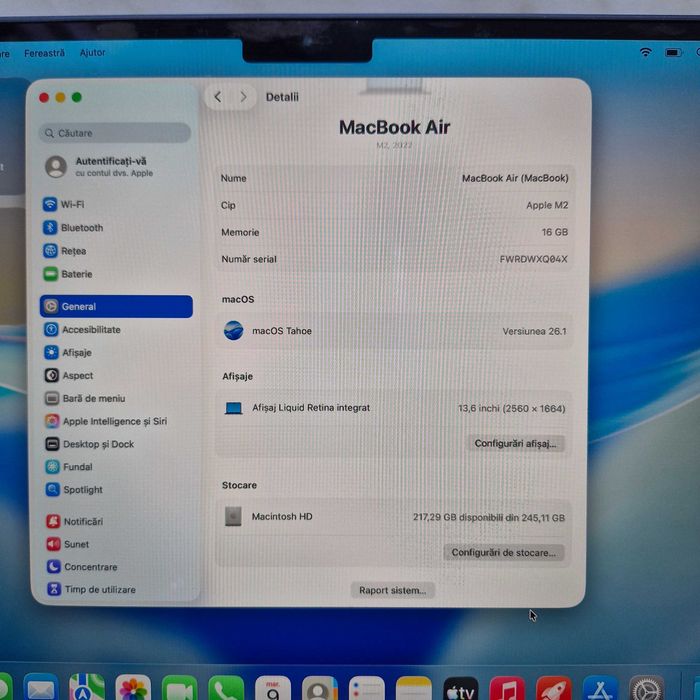
Task: Click the macOS Tahoe row
Action: tap(394, 331)
